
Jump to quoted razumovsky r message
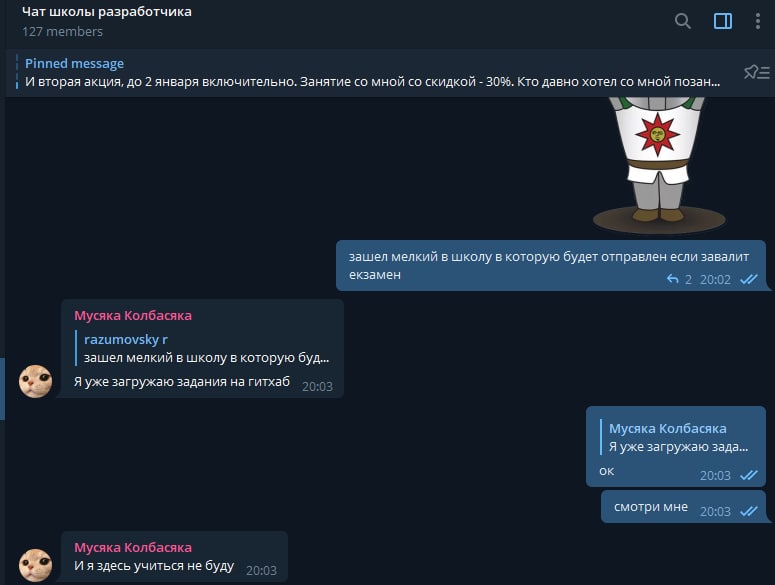click(203, 348)
